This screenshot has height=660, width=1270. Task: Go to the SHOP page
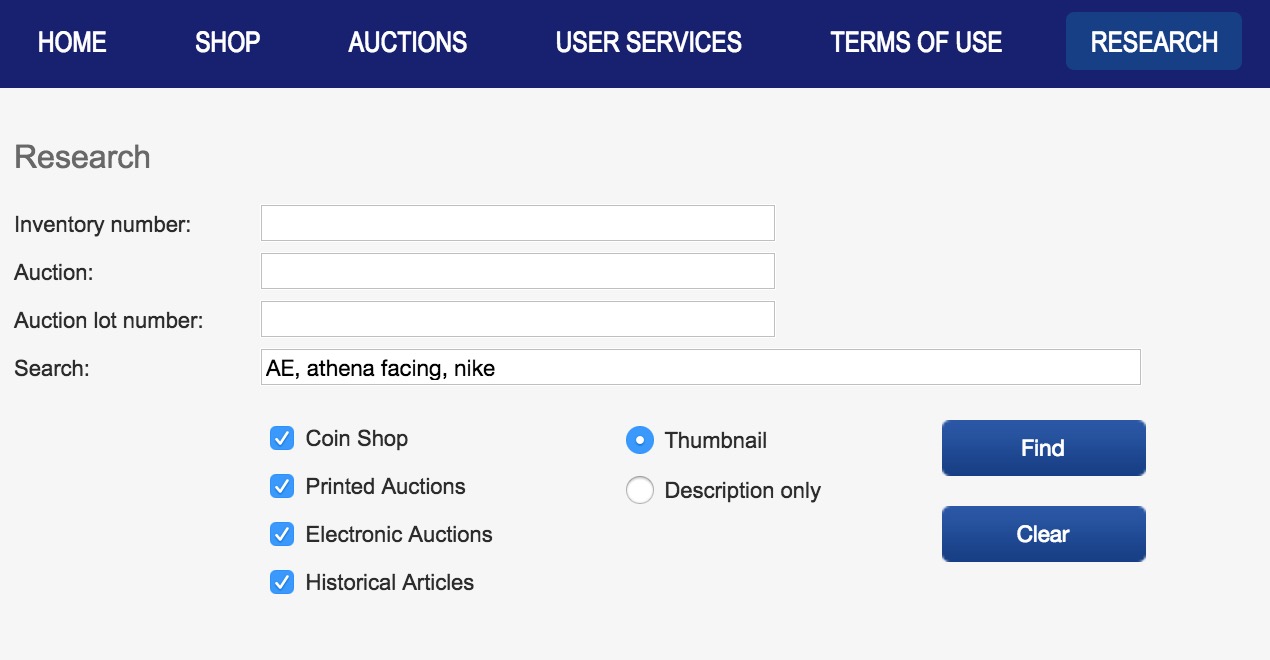click(227, 42)
